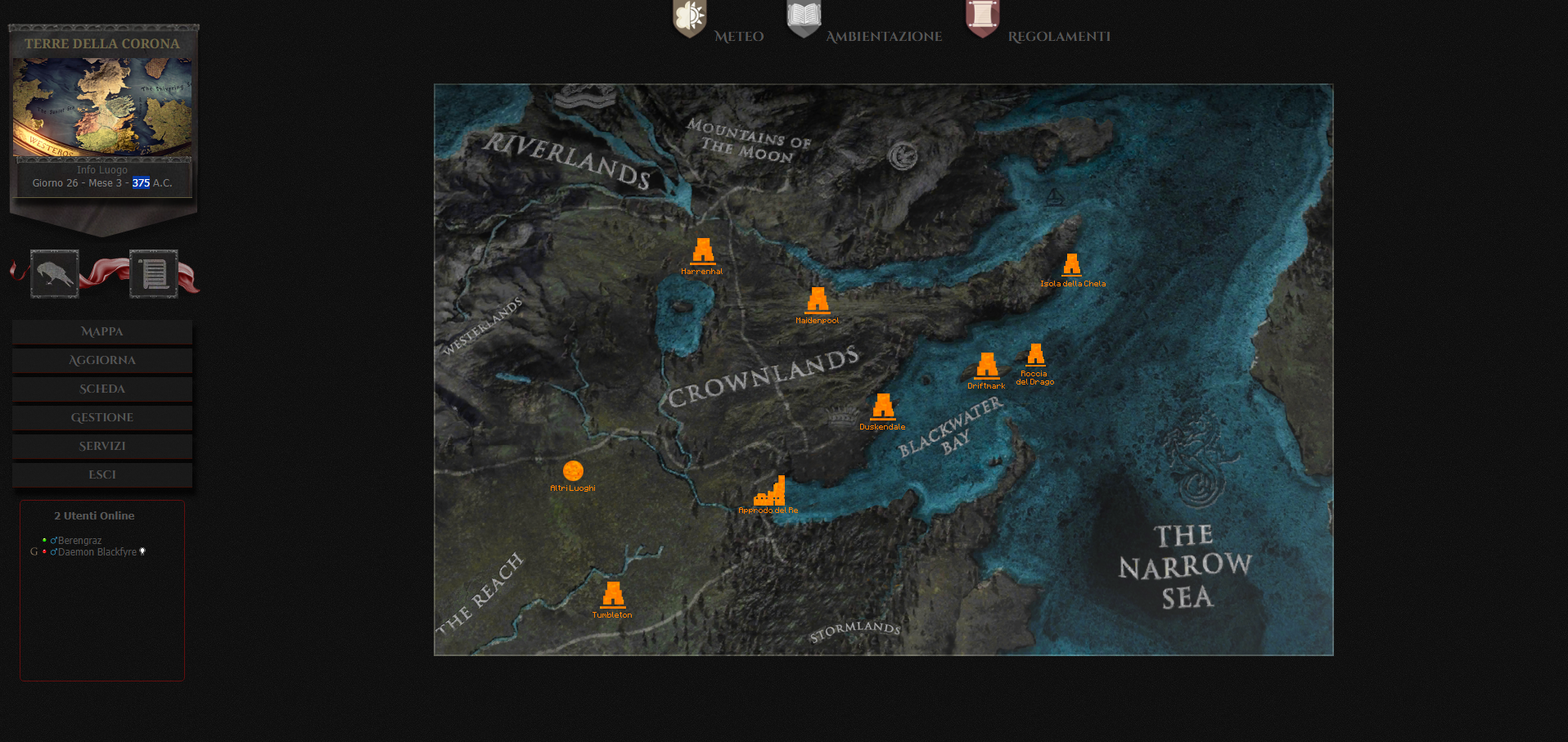Click the Westeros map thumbnail
The image size is (1568, 742).
click(102, 107)
